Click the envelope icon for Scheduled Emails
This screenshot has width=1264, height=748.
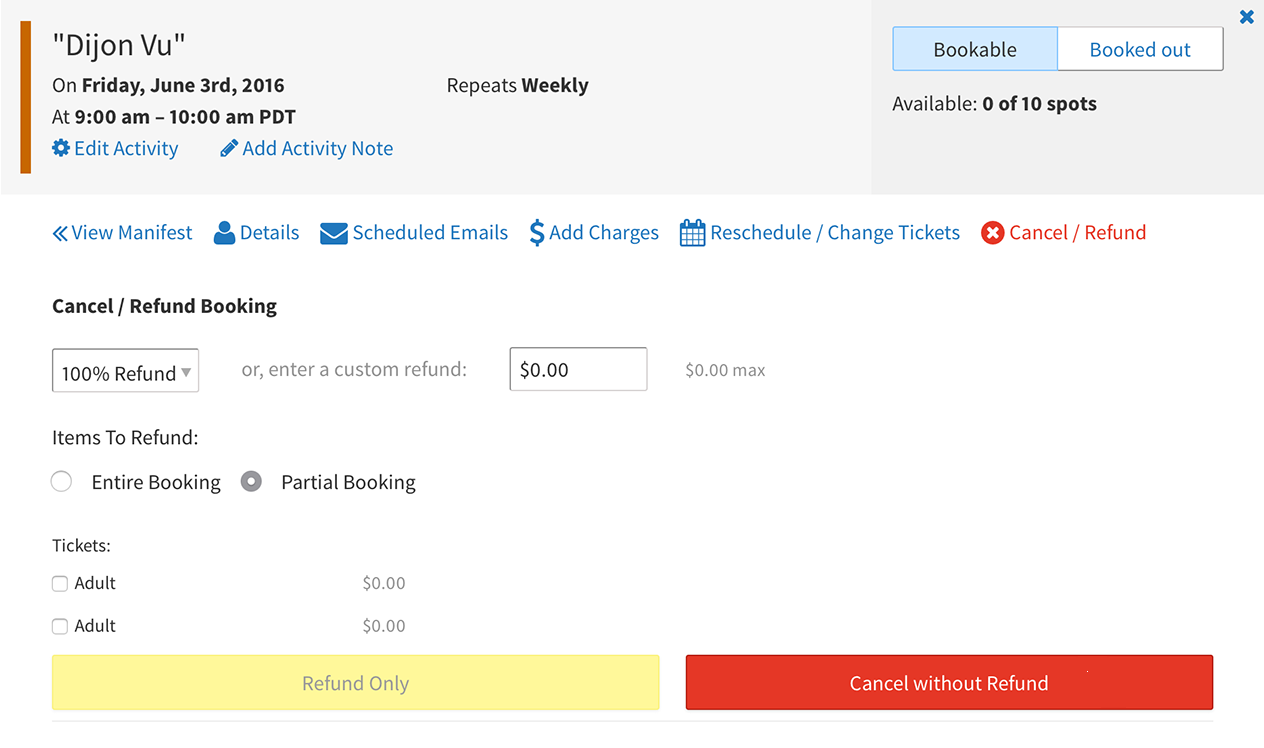(334, 233)
